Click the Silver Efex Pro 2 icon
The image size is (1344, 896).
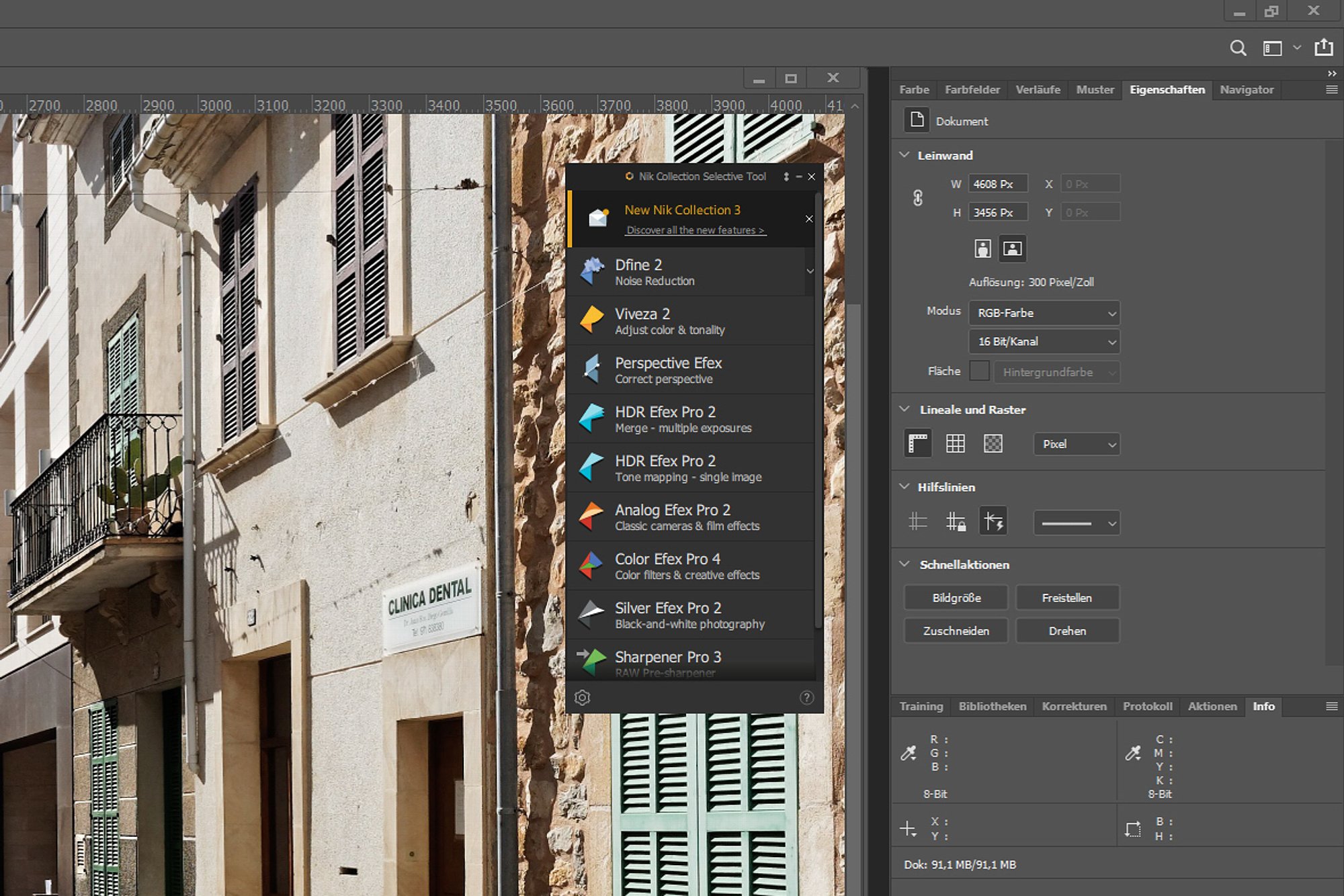coord(591,614)
